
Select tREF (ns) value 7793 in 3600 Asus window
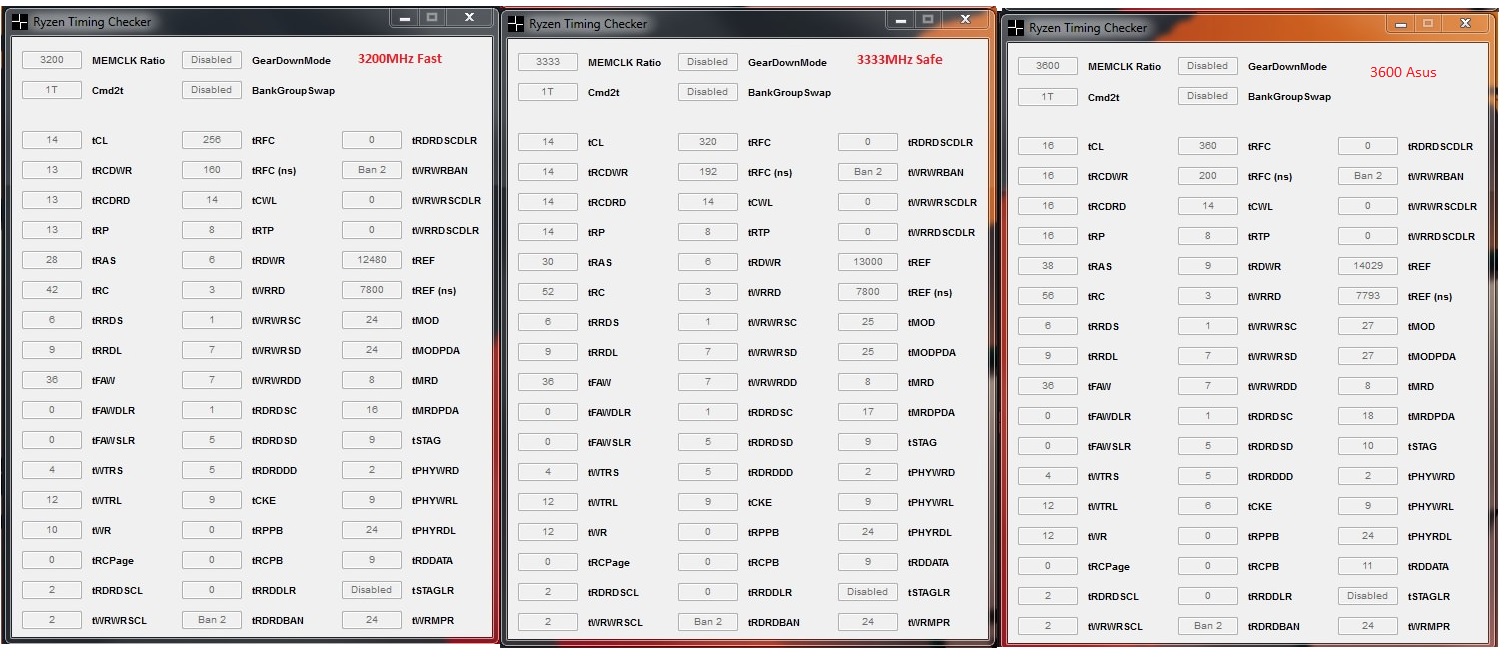pyautogui.click(x=1368, y=296)
